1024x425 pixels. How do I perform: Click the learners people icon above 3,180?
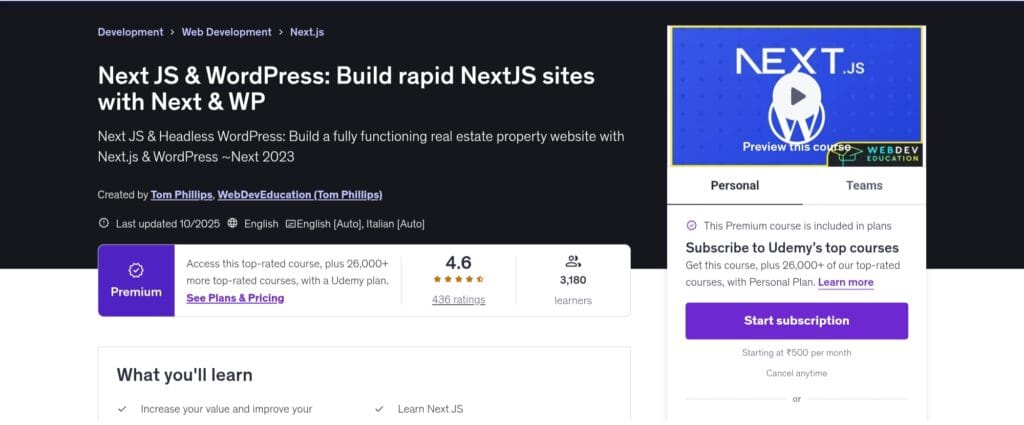[x=573, y=262]
